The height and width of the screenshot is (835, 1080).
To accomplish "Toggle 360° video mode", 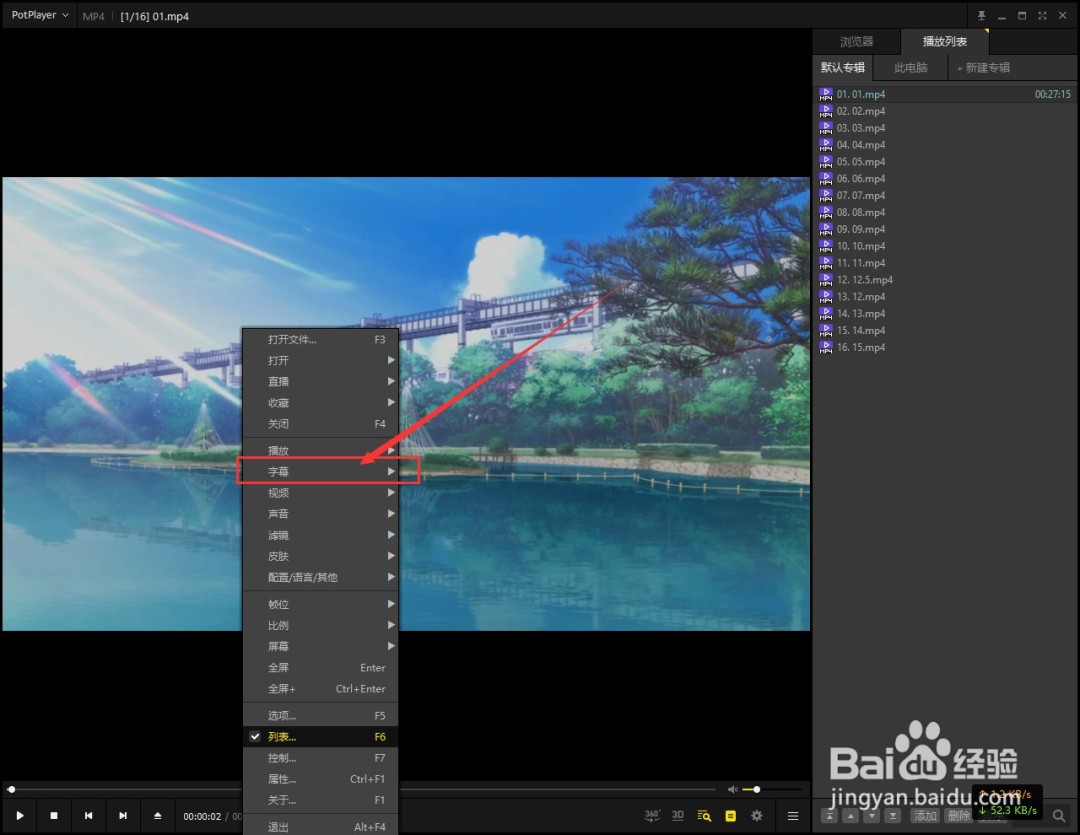I will click(x=652, y=816).
